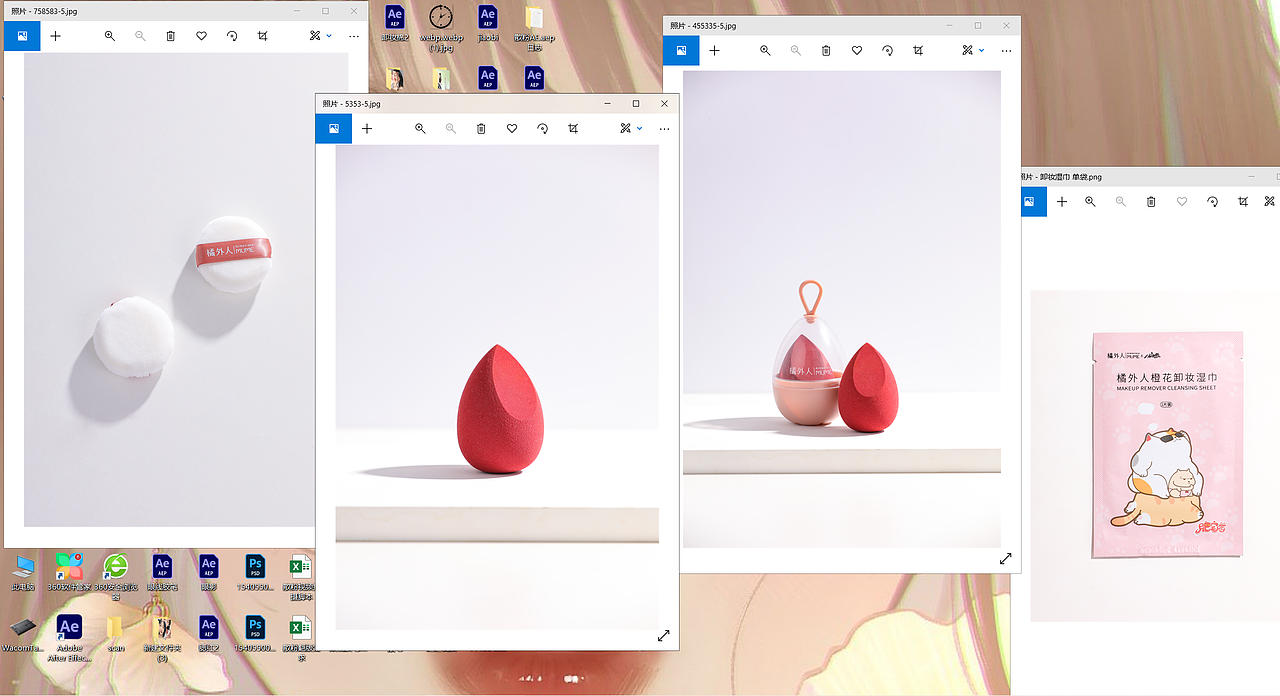This screenshot has width=1280, height=696.
Task: Enter full screen in 5353-5.jpg window
Action: coord(663,636)
